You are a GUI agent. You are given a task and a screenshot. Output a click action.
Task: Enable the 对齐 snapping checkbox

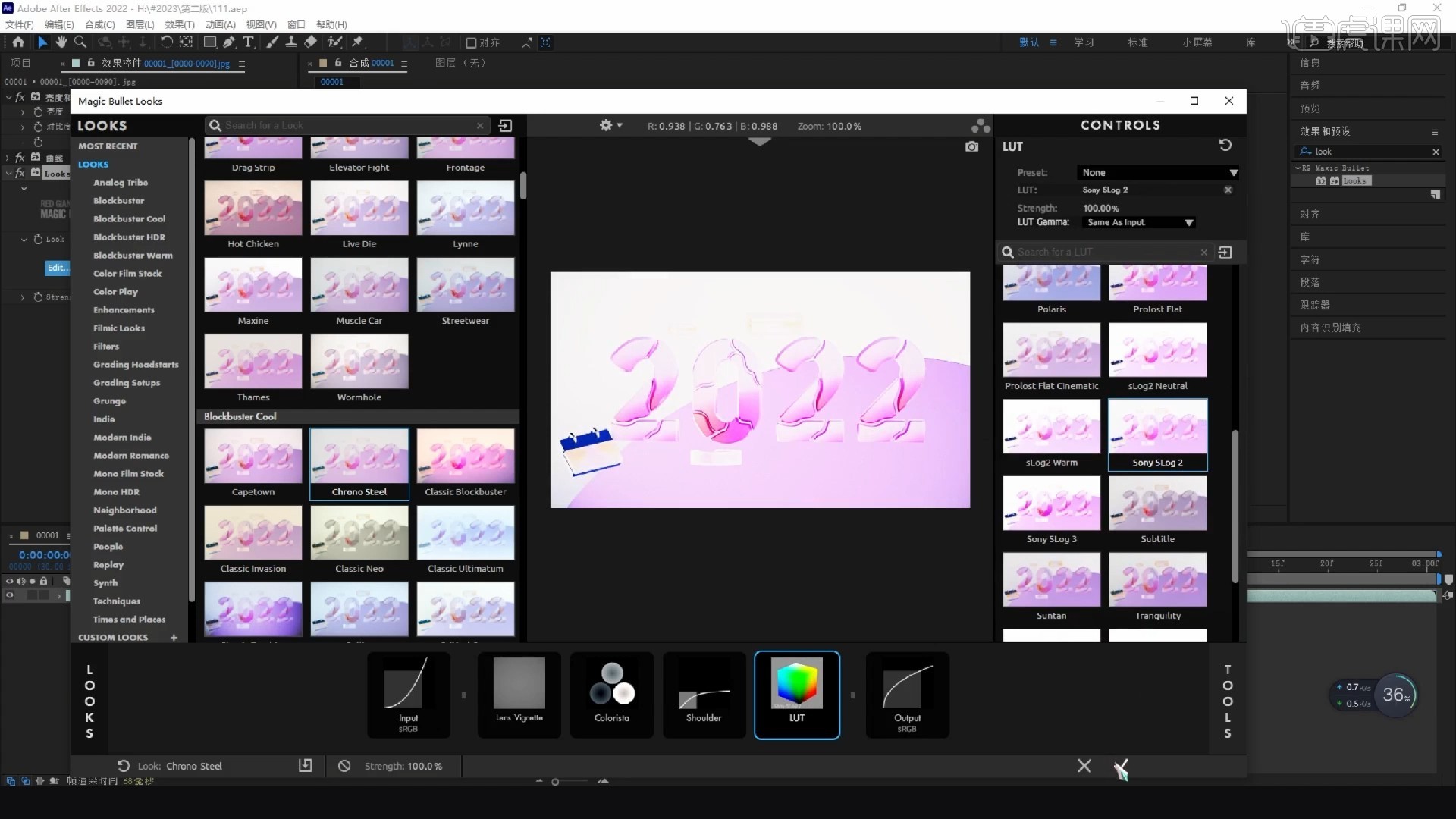[x=471, y=43]
